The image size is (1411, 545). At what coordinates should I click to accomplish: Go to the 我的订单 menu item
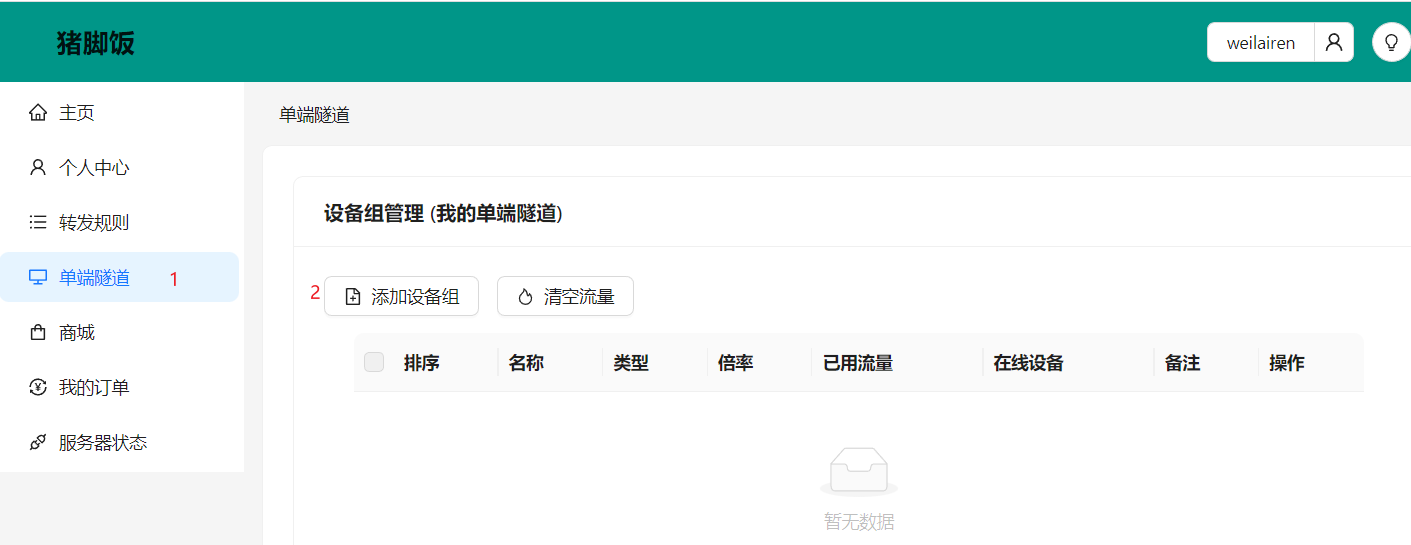[94, 388]
